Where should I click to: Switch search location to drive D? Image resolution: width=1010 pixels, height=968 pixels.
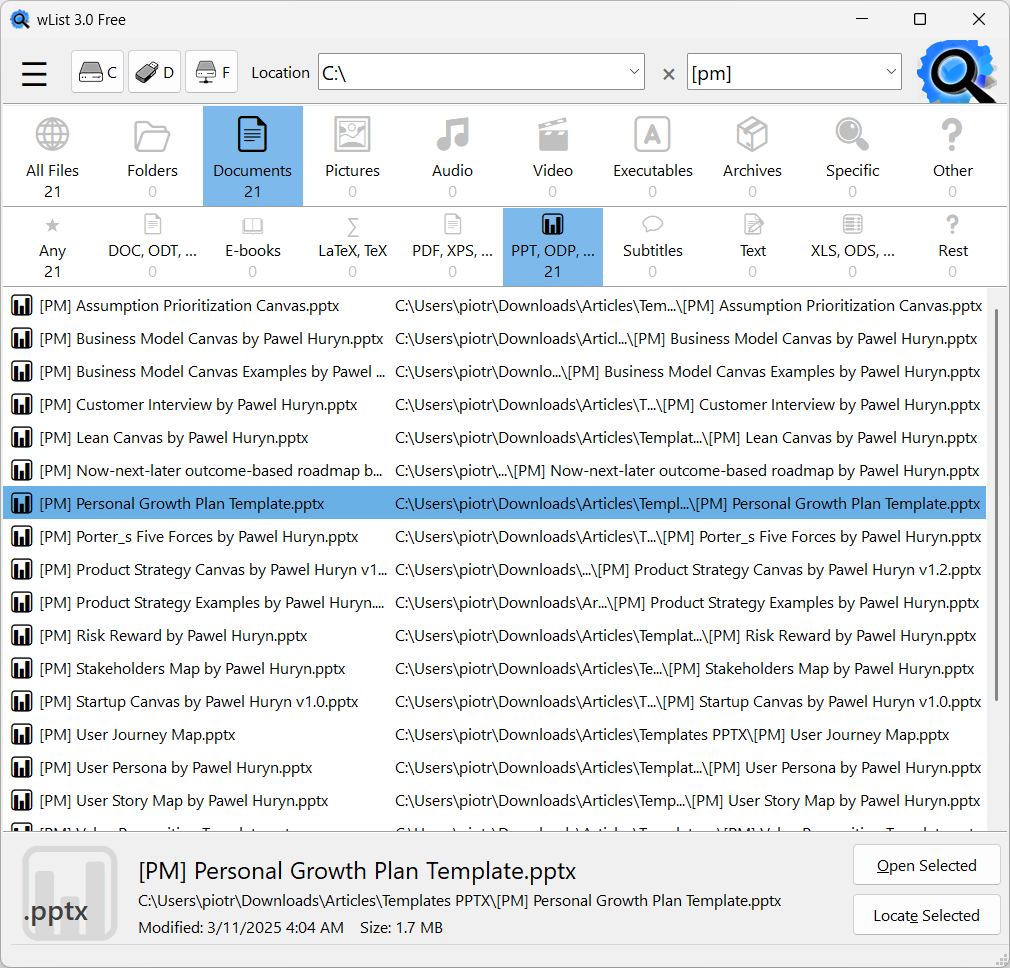(x=154, y=72)
